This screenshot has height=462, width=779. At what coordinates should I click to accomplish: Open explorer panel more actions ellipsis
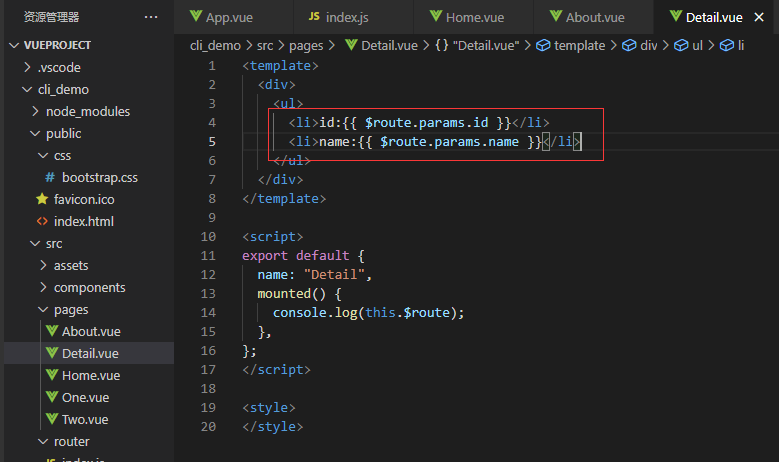pyautogui.click(x=151, y=17)
